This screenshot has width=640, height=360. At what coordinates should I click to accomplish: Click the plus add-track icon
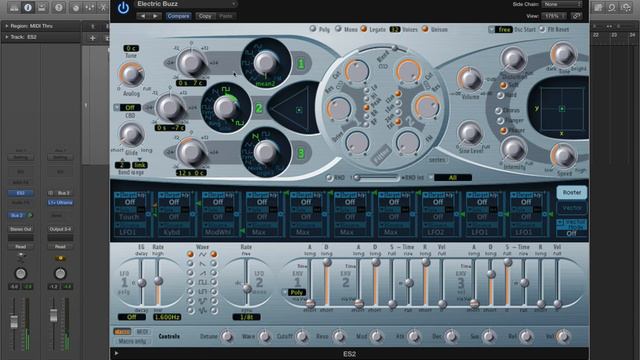93,38
